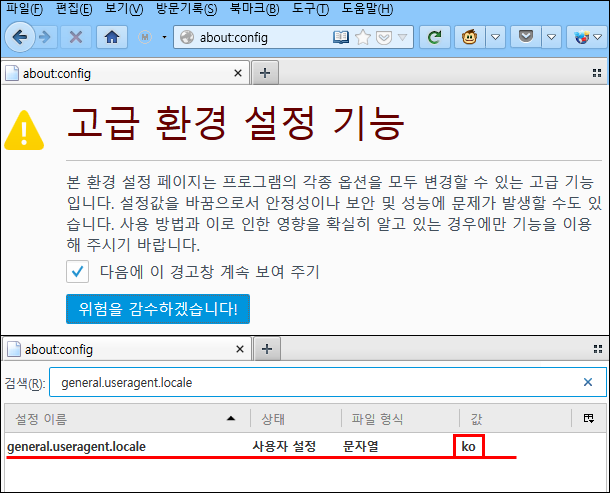Click the Pocket toolbar button
This screenshot has height=493, width=610.
[526, 37]
